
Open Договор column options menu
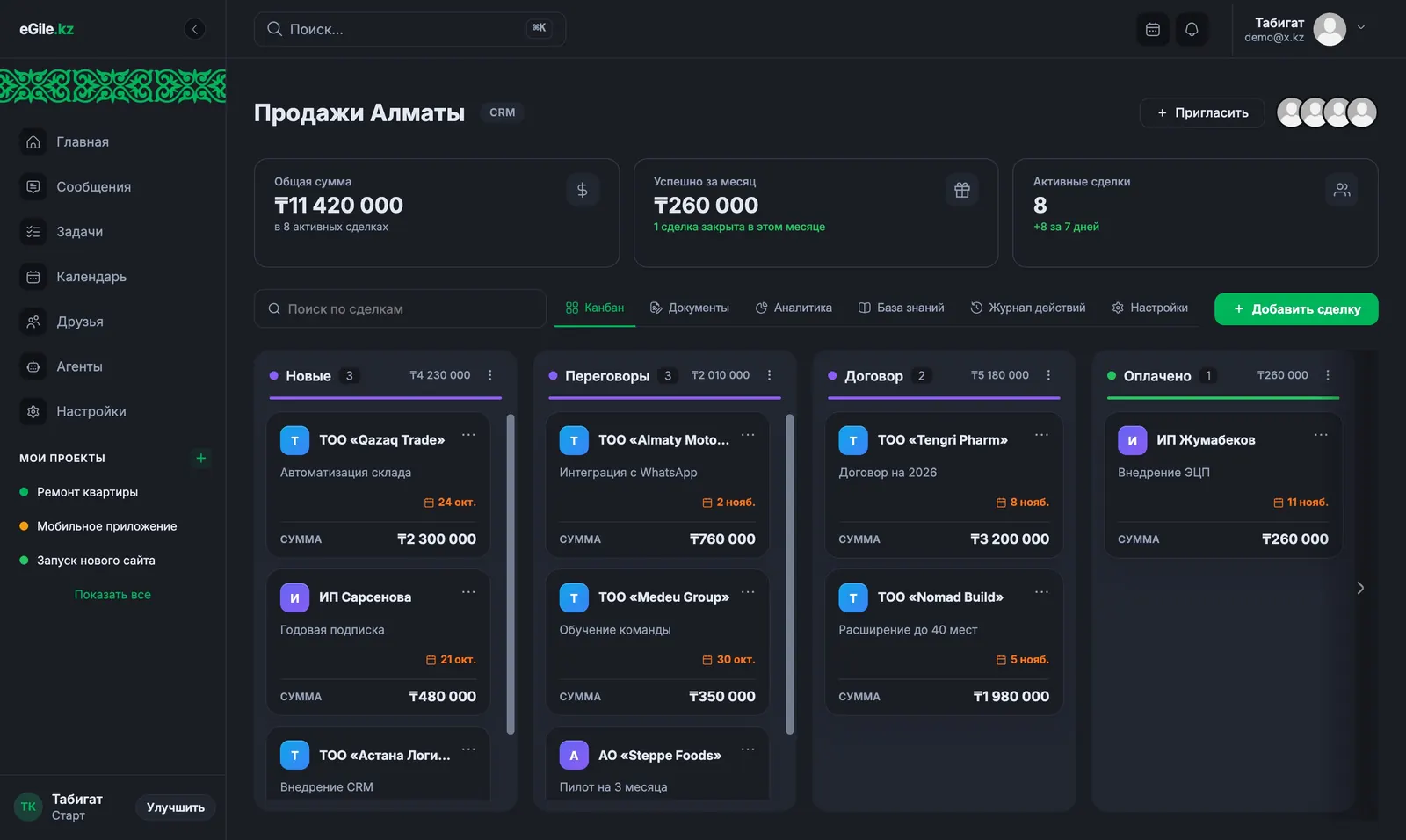(x=1048, y=375)
